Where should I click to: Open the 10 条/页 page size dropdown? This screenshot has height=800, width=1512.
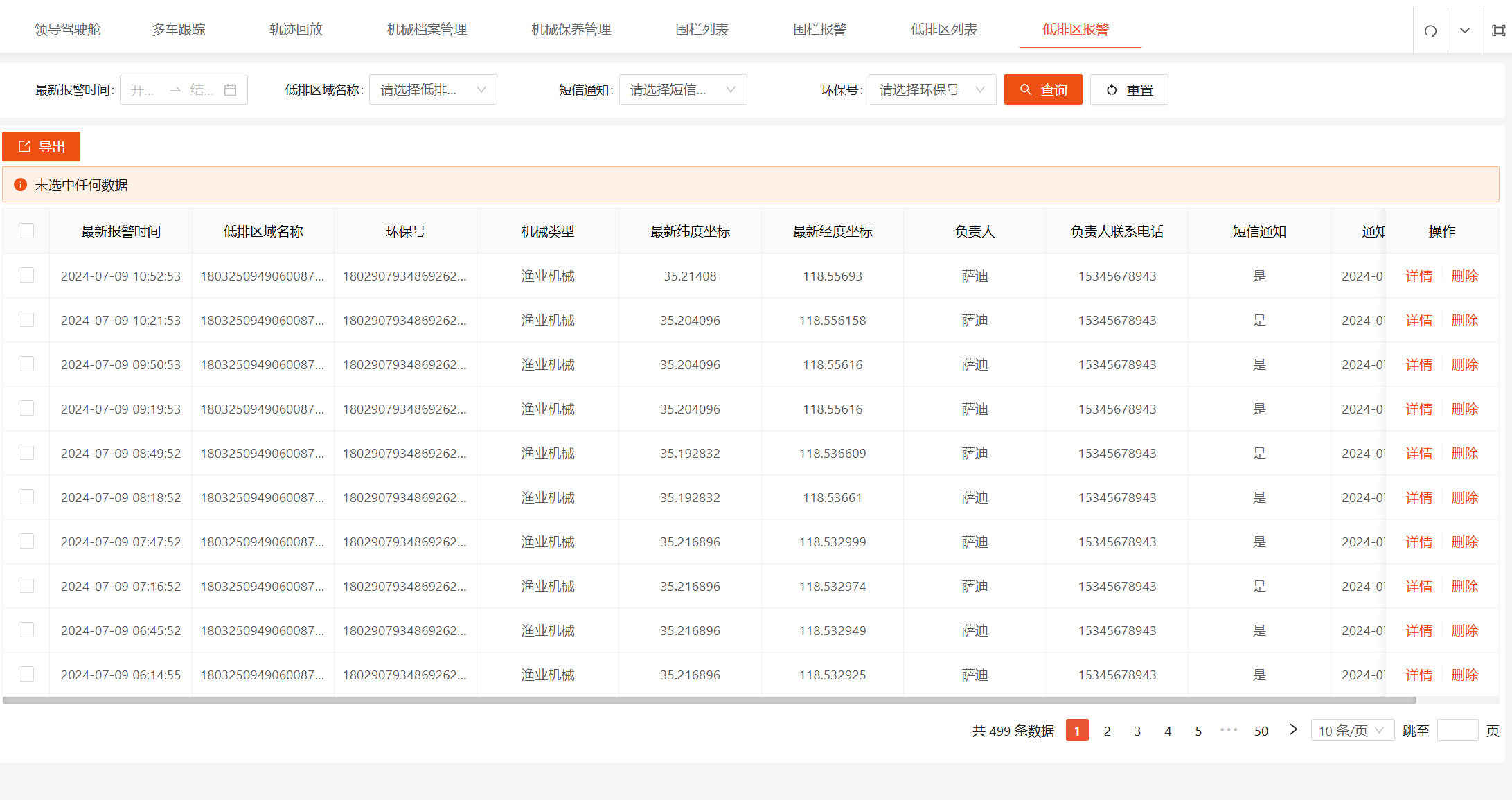pos(1352,730)
